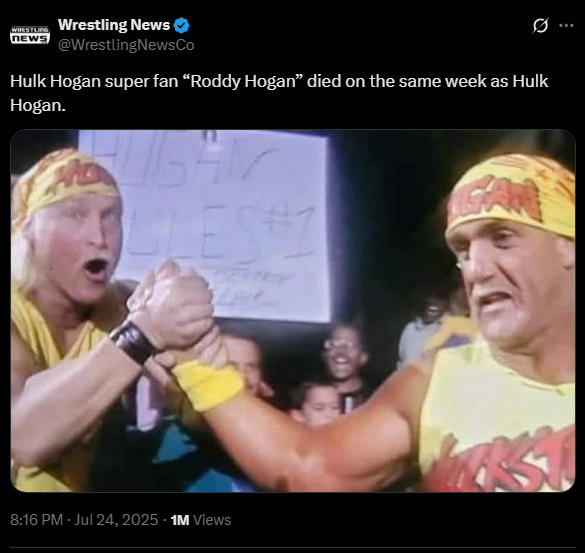Click the word Views beside 1M
Viewport: 585px width, 553px height.
click(212, 520)
